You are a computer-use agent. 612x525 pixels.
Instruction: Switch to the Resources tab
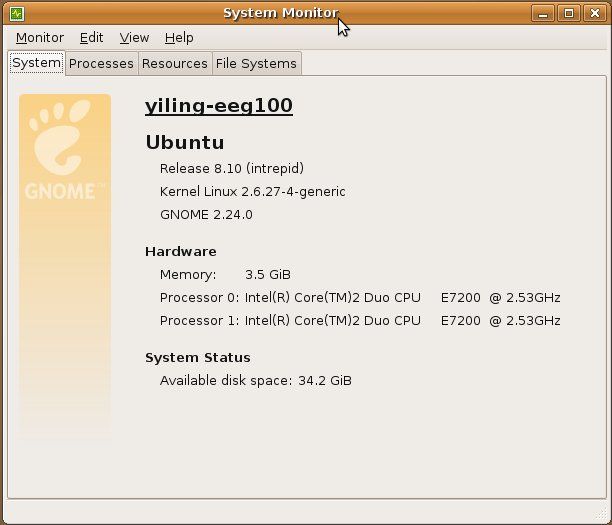tap(175, 63)
